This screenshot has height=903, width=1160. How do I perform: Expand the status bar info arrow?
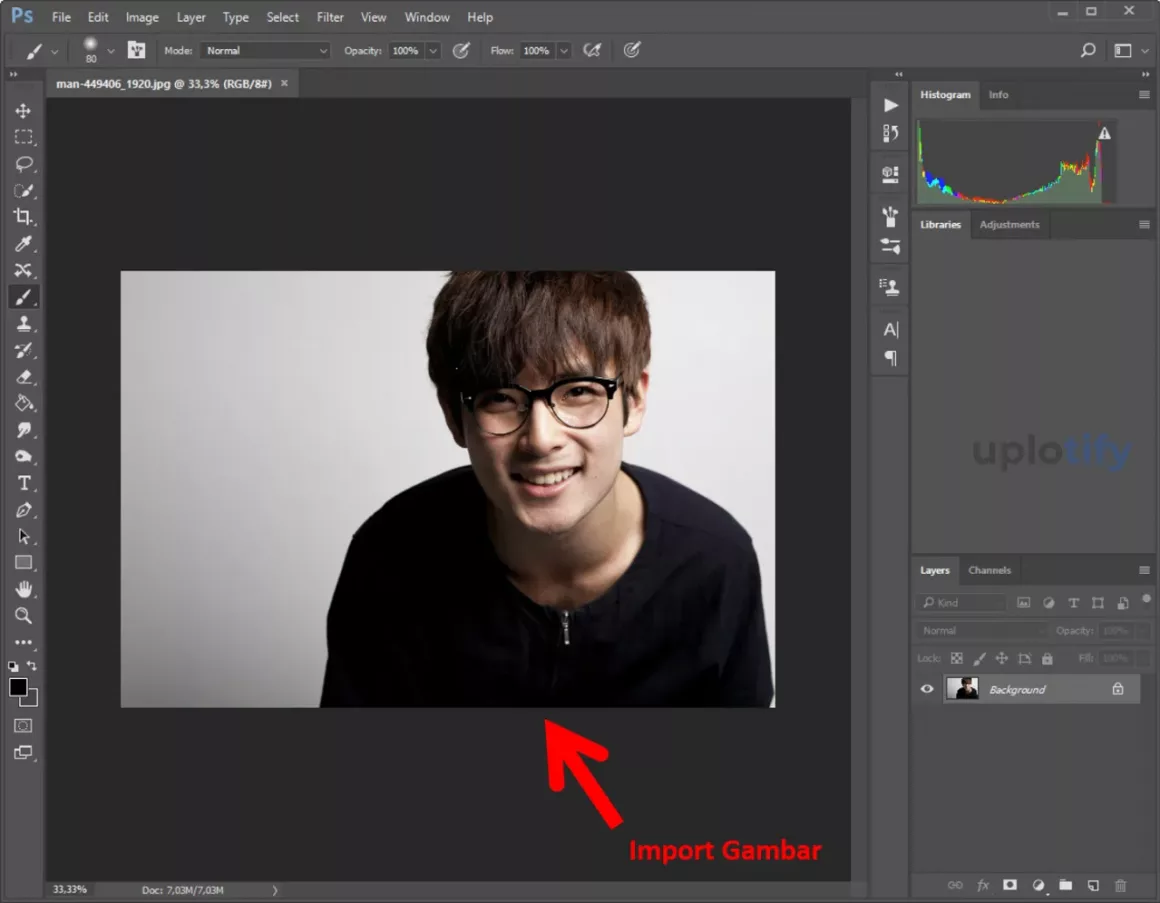pos(274,890)
